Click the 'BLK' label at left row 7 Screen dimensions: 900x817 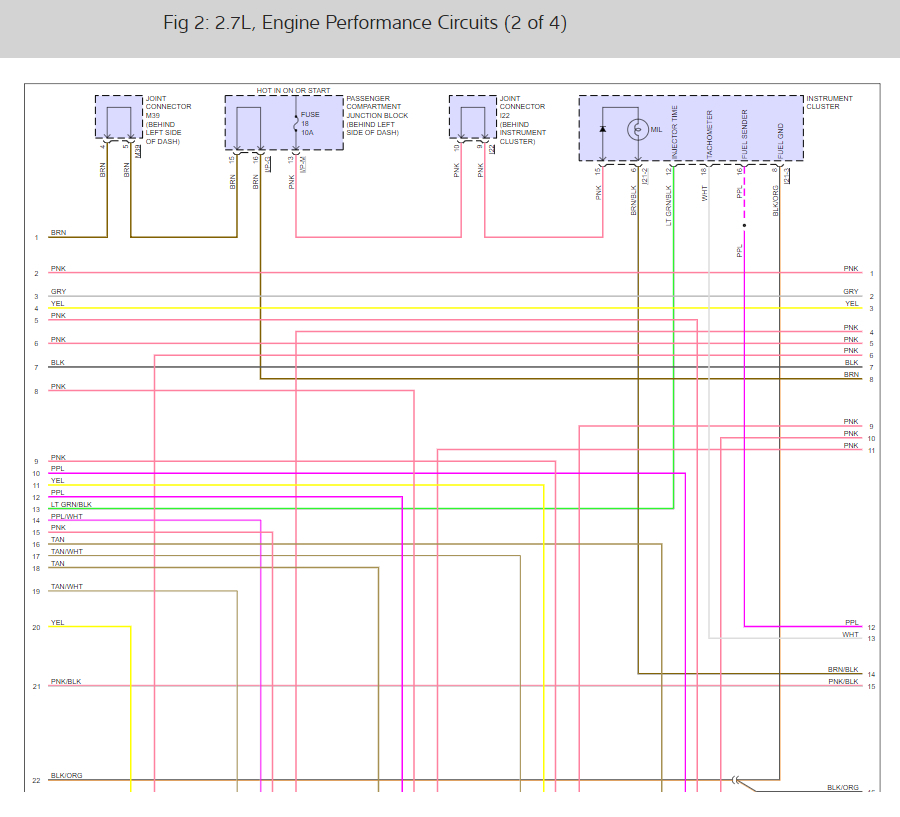click(x=57, y=363)
